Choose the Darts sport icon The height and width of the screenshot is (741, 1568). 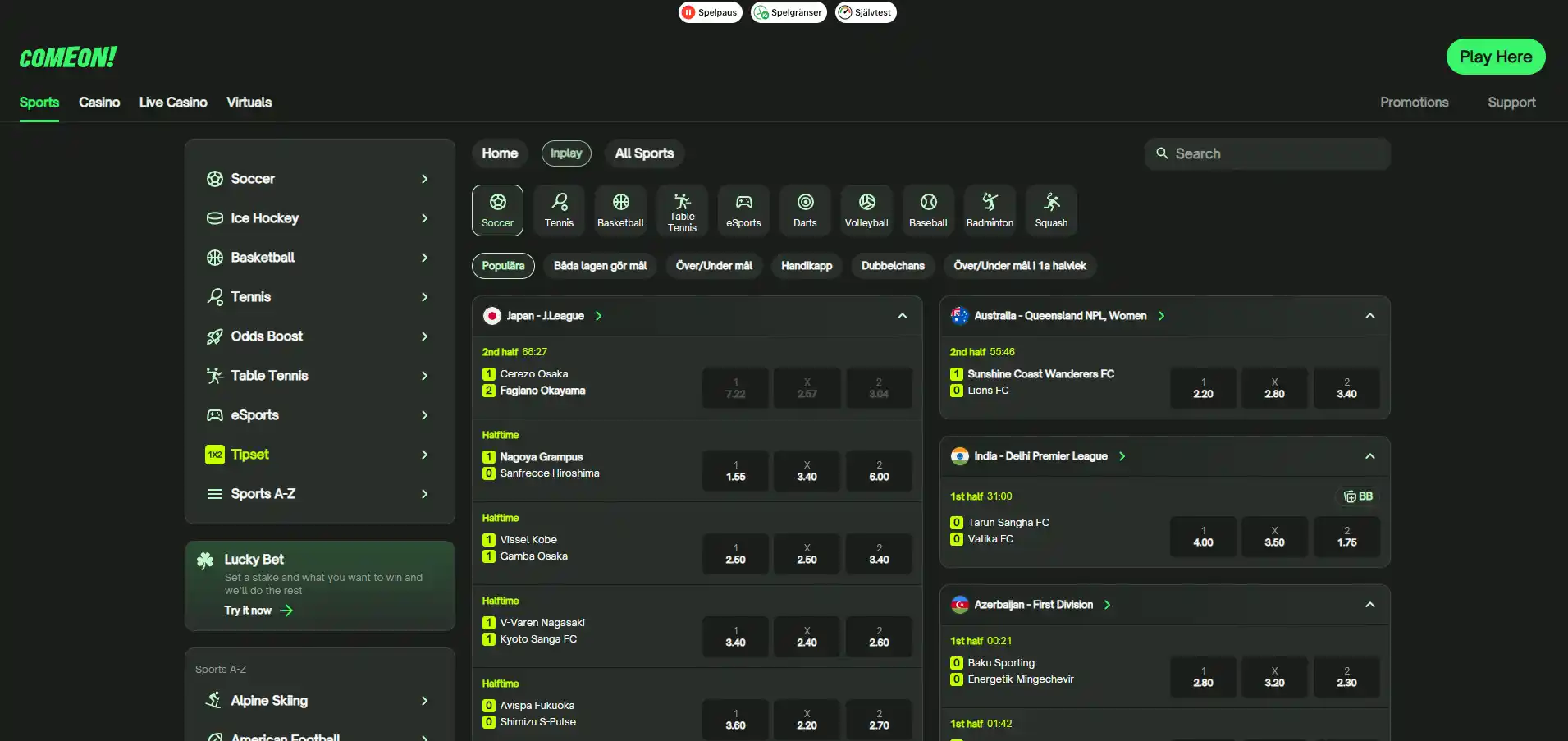coord(805,210)
